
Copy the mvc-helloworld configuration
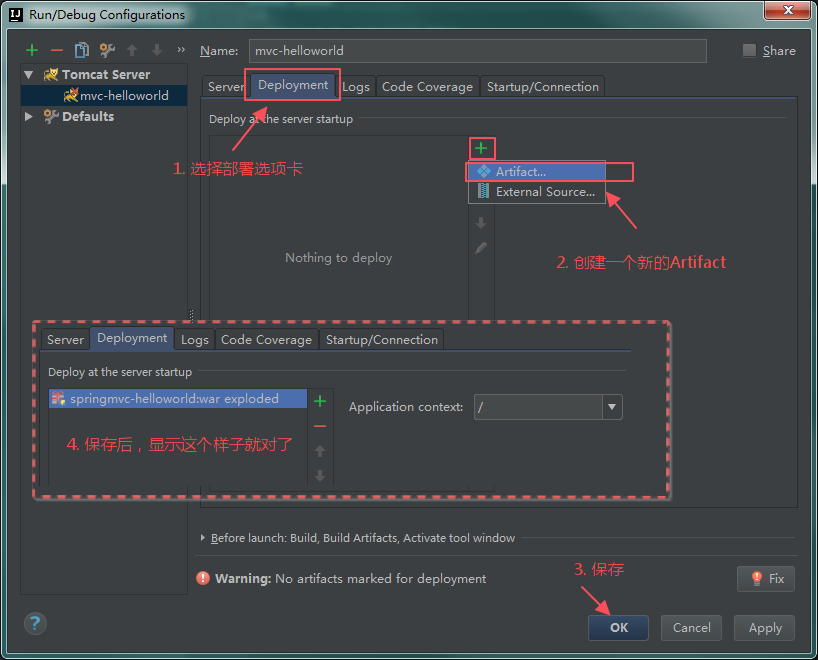(82, 50)
